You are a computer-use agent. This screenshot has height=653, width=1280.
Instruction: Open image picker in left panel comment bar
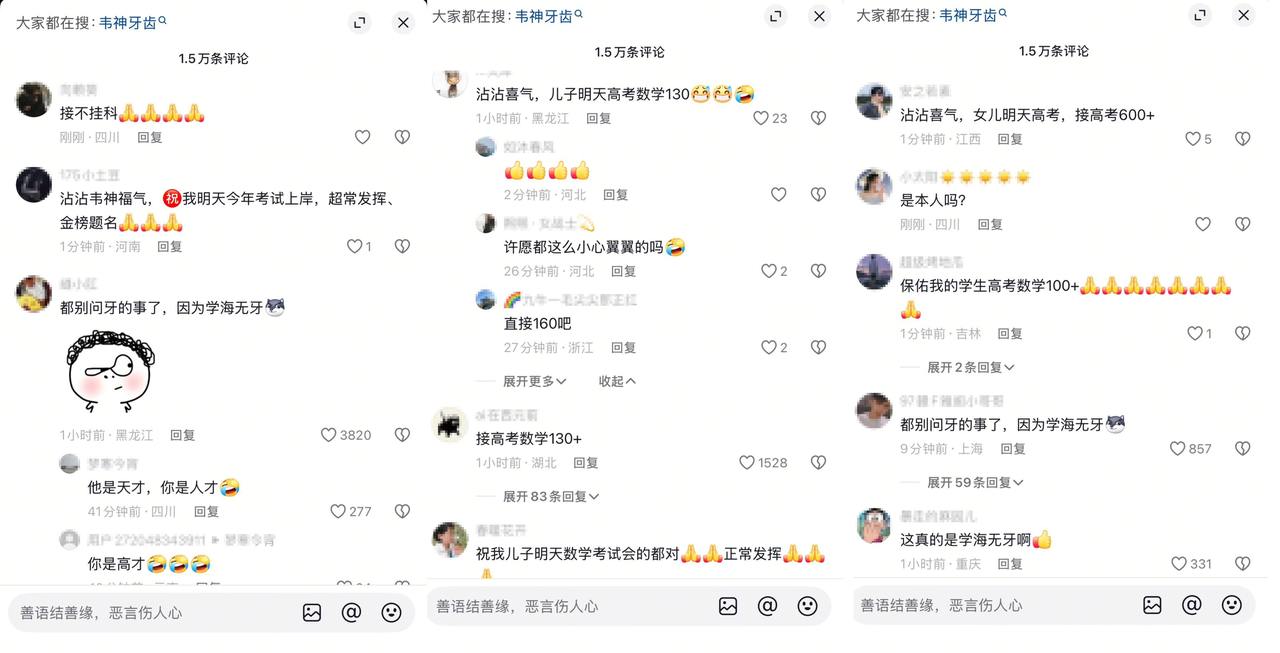pyautogui.click(x=312, y=613)
